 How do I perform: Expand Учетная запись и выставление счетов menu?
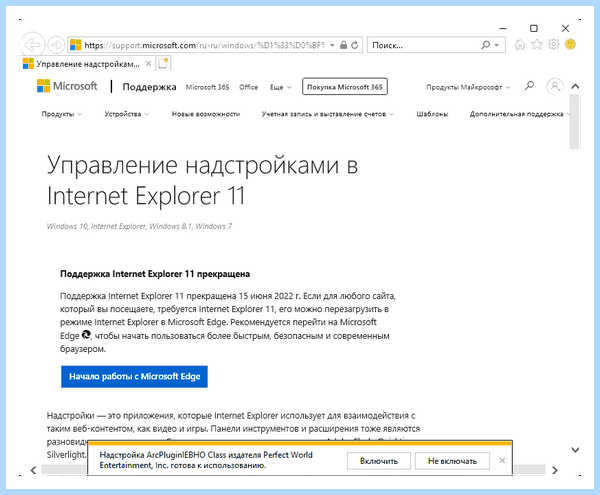(x=328, y=114)
